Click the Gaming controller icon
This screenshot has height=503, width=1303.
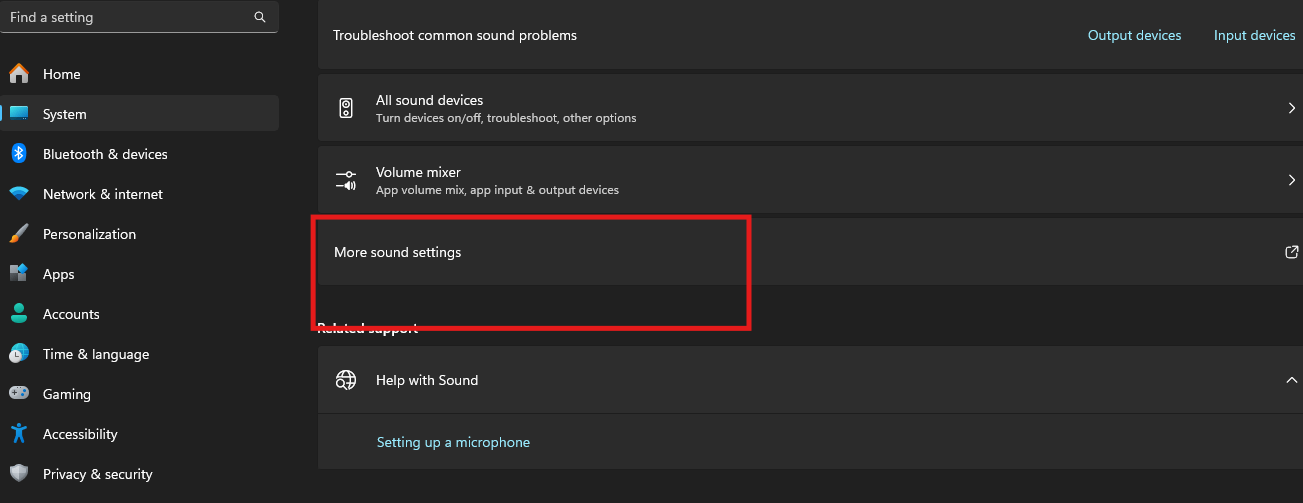click(x=18, y=394)
